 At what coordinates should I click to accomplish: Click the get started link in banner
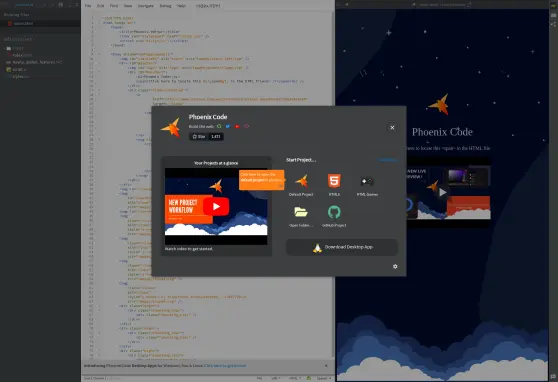225,366
